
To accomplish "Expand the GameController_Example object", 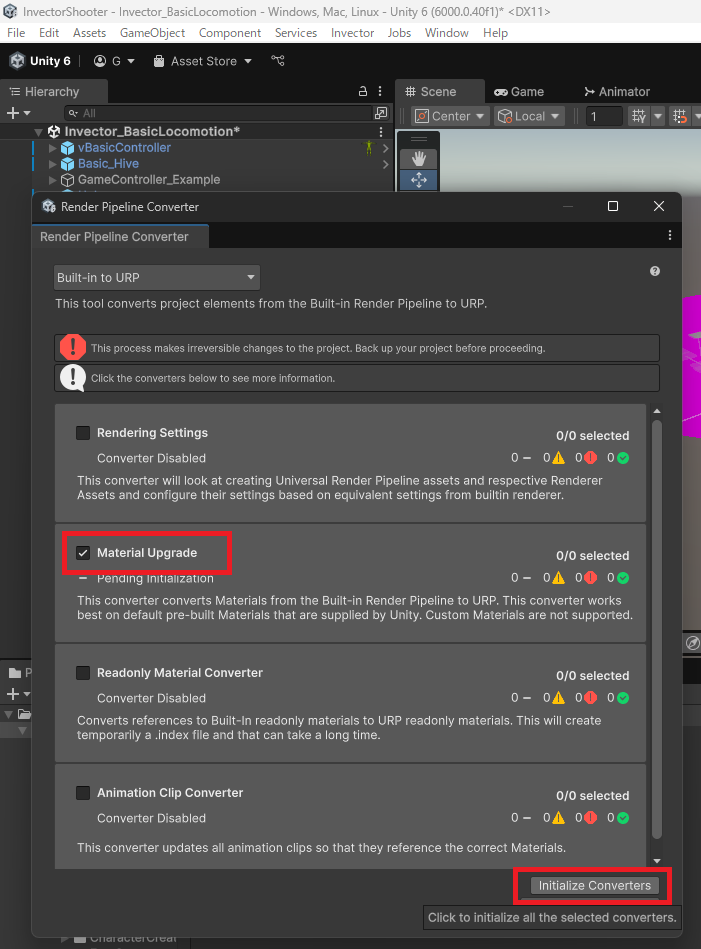I will 53,180.
